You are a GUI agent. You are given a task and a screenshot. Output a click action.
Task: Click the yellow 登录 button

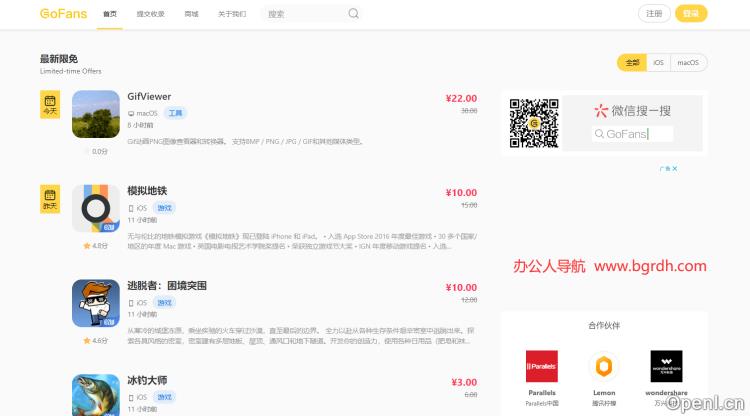[691, 14]
